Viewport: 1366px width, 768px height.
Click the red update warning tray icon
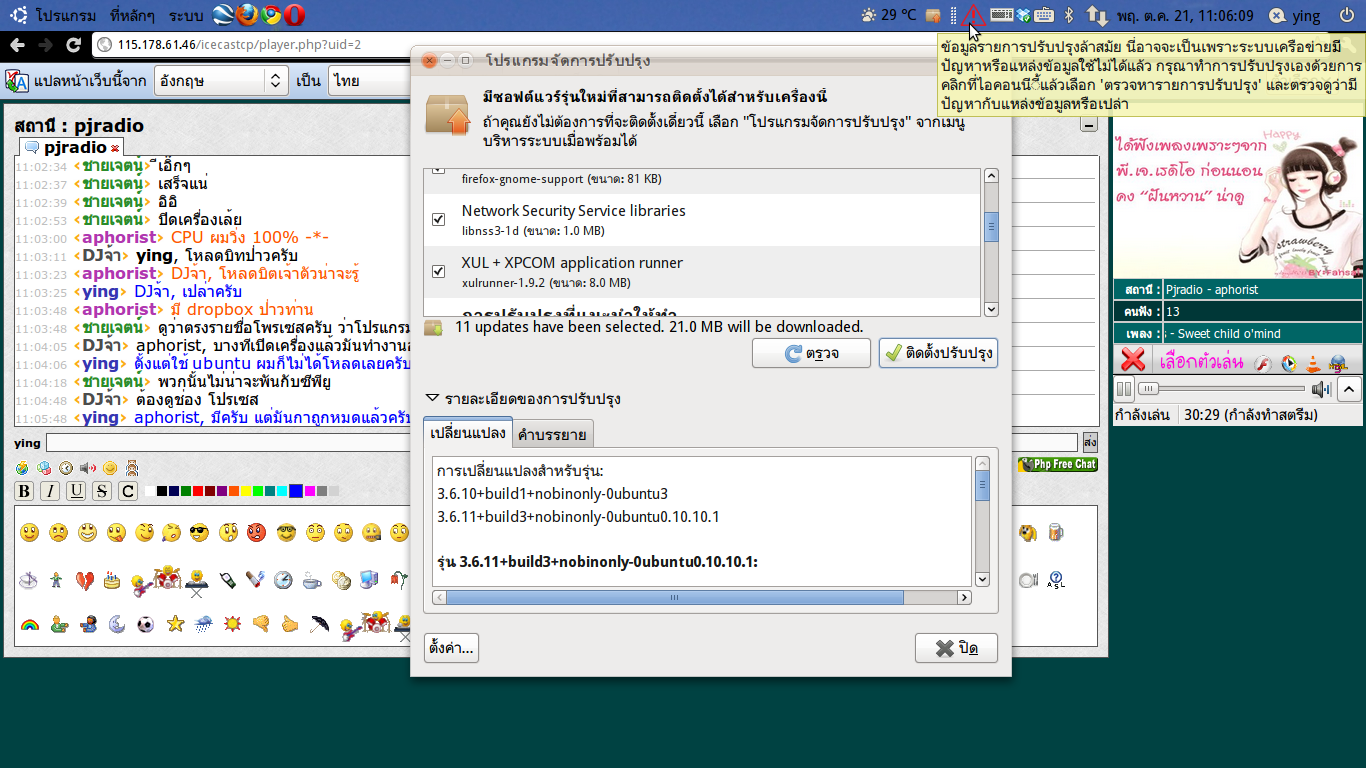973,15
